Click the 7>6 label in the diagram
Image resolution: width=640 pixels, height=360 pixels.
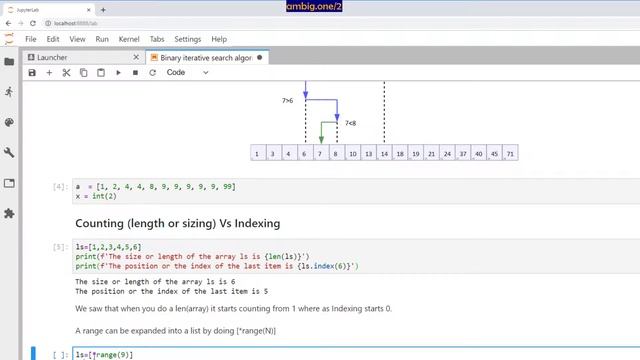[287, 100]
